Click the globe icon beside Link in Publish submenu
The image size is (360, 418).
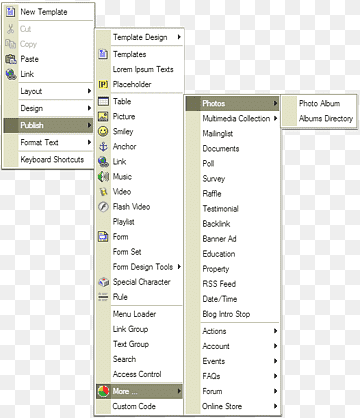(103, 162)
